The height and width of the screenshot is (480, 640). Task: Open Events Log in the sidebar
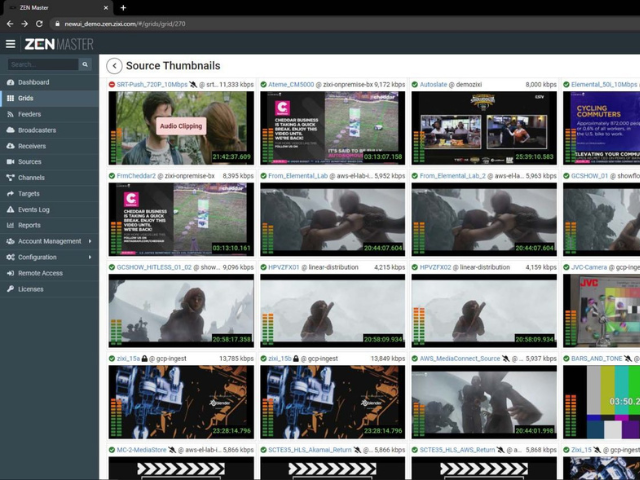[49, 209]
